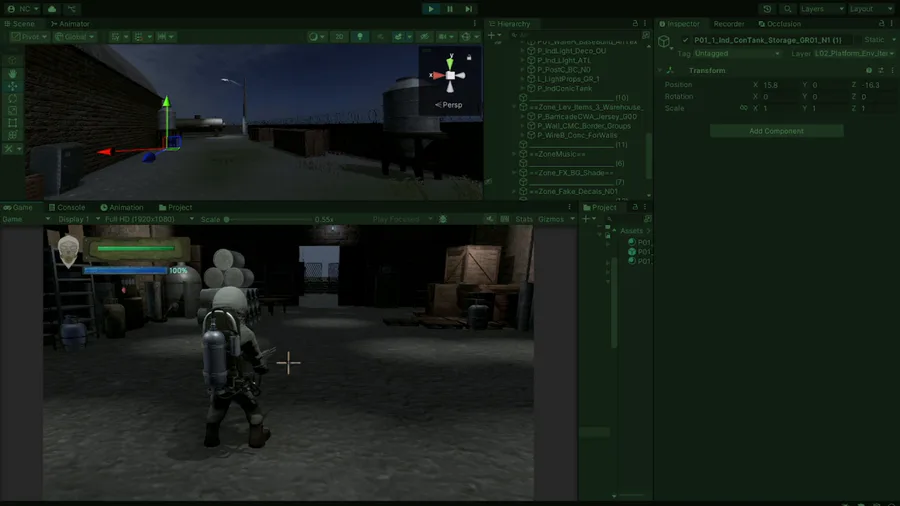
Task: Advance one frame with the Step button
Action: [468, 9]
